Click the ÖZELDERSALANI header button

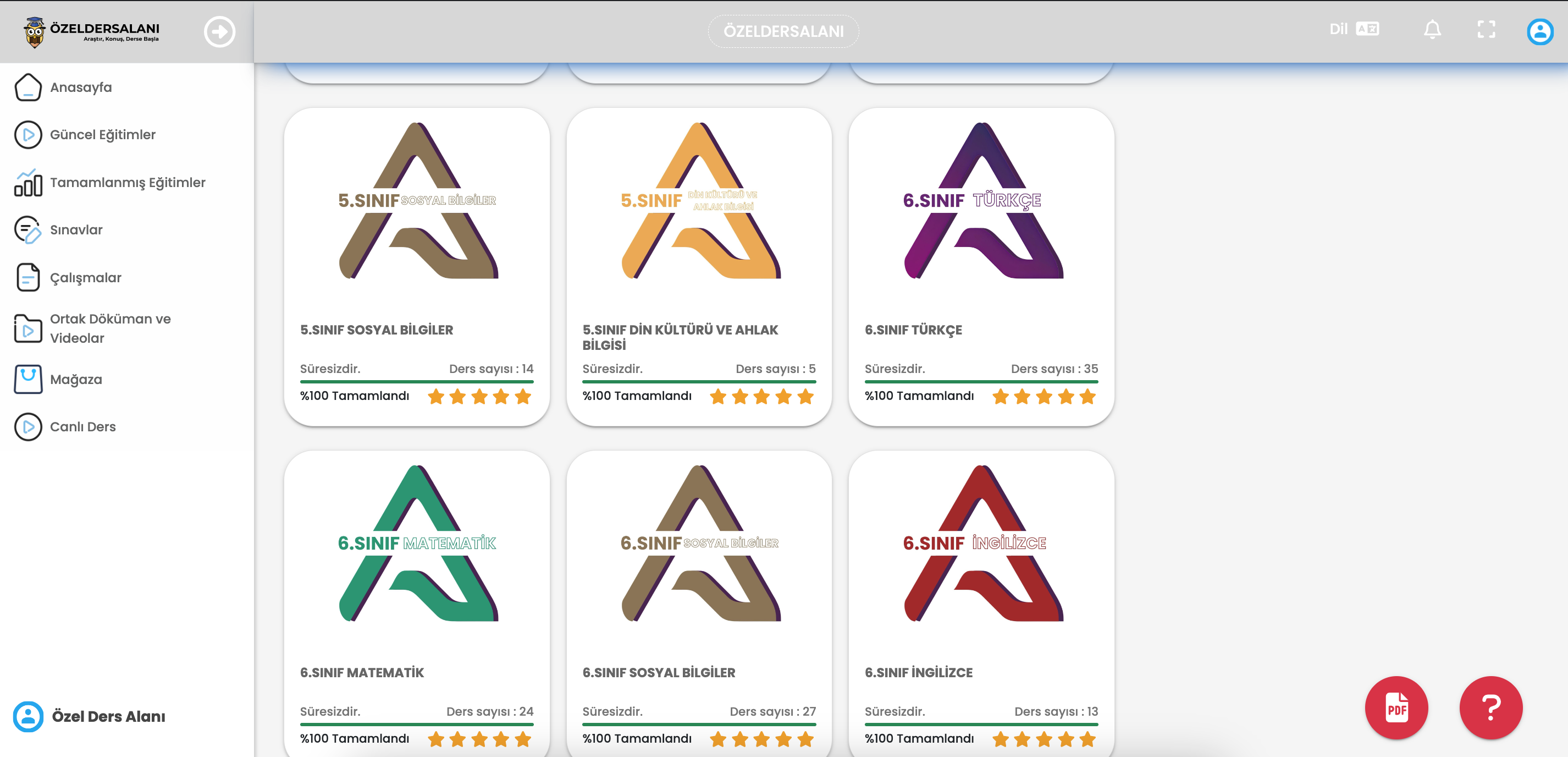(x=783, y=31)
